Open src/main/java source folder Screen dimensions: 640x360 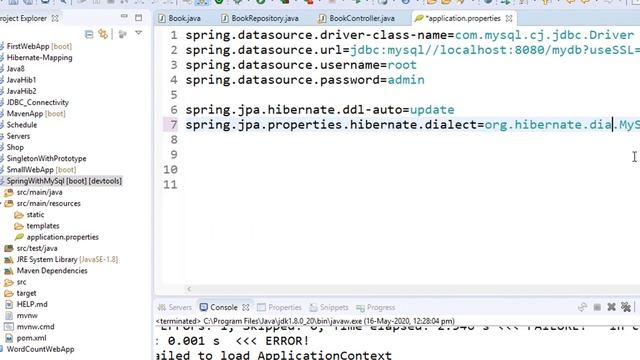tap(39, 192)
